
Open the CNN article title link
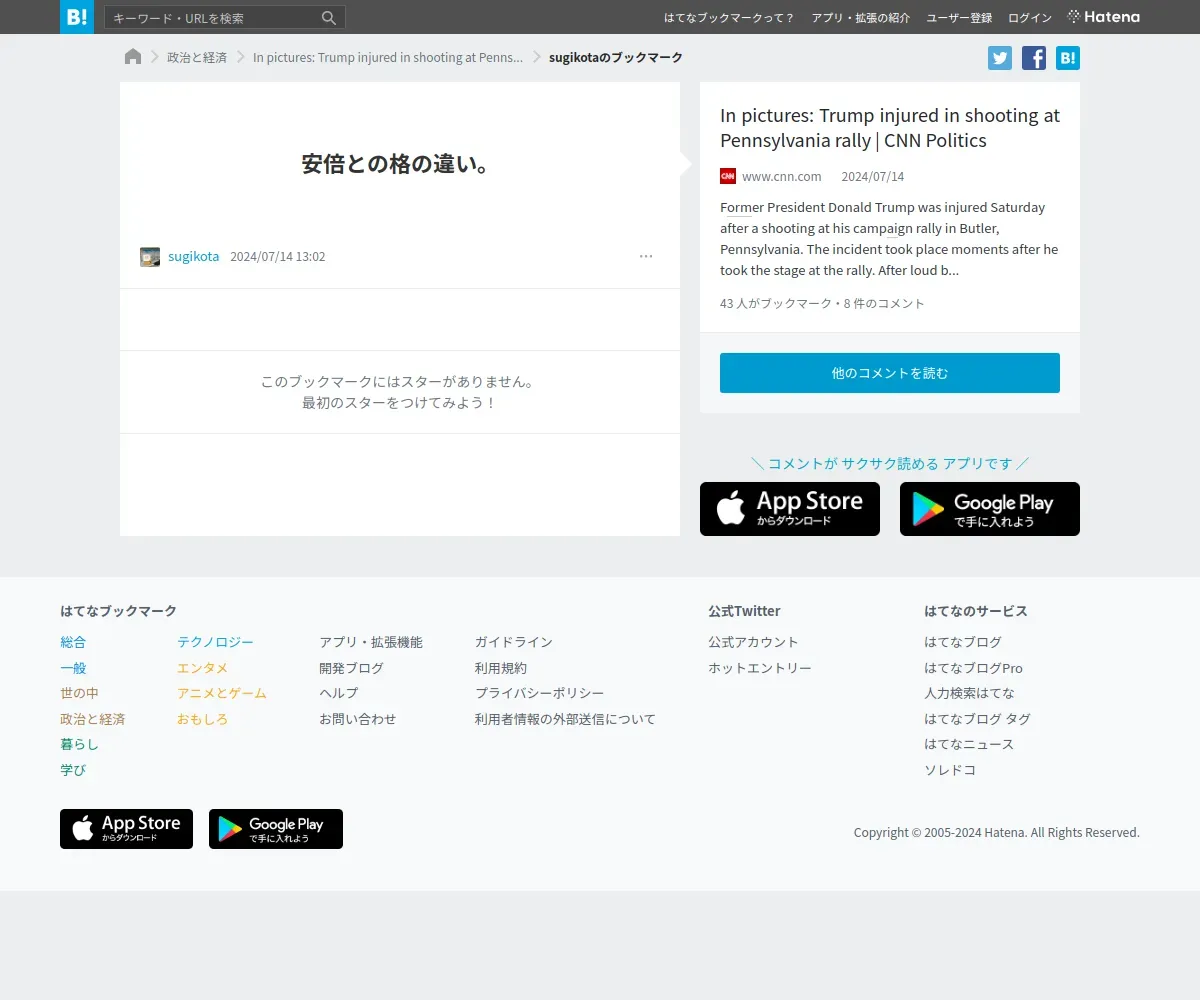coord(890,128)
